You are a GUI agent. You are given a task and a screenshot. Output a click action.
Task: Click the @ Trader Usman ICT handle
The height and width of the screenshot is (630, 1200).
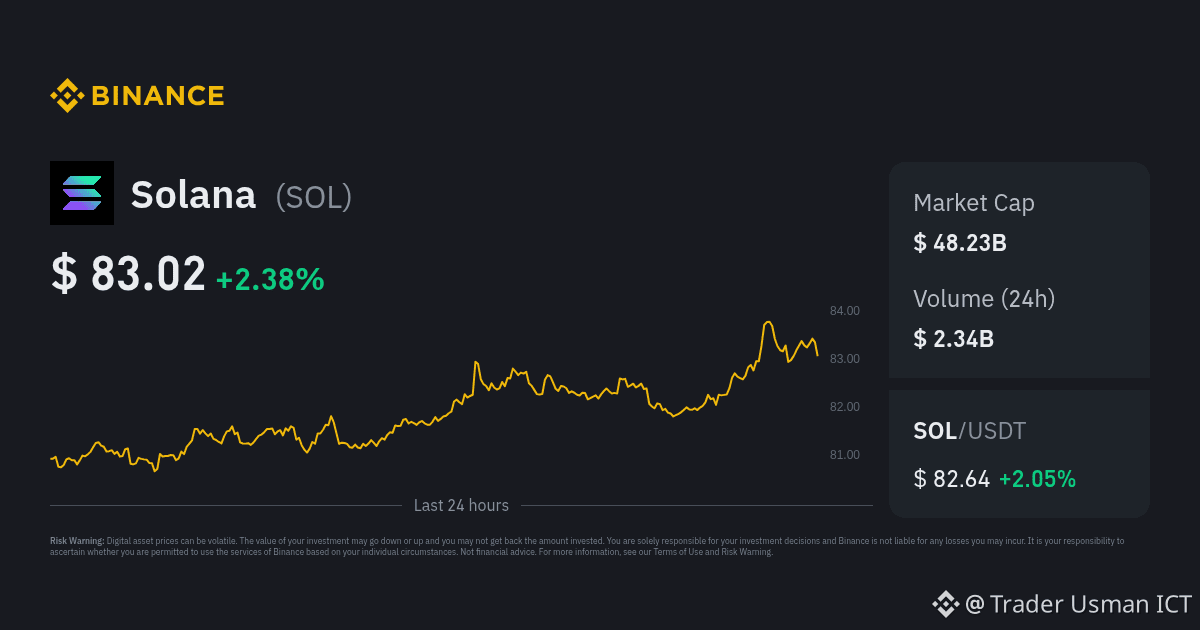click(x=1079, y=604)
